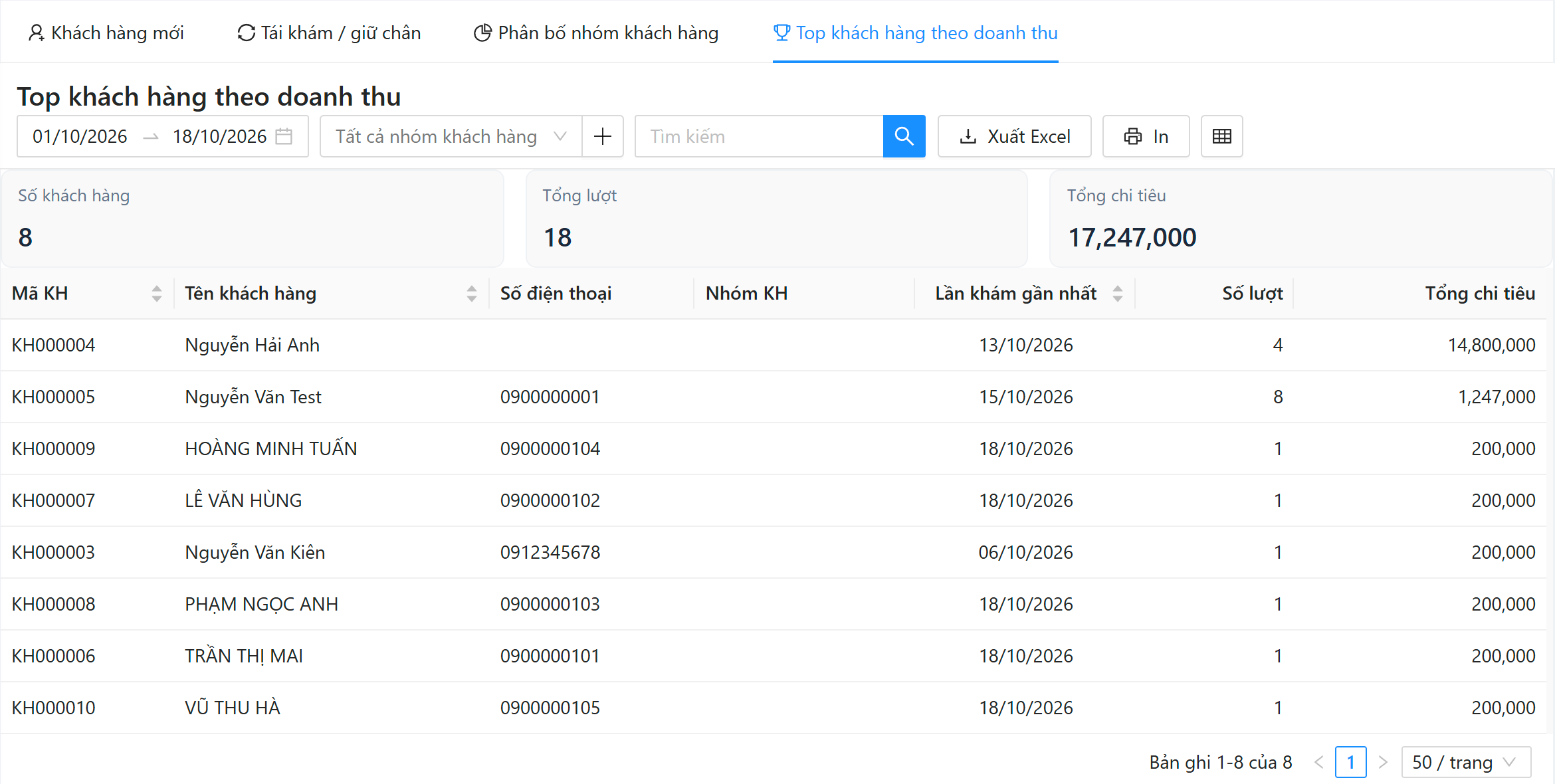1555x784 pixels.
Task: Click name Nguyễn Hải Anh
Action: coord(253,345)
